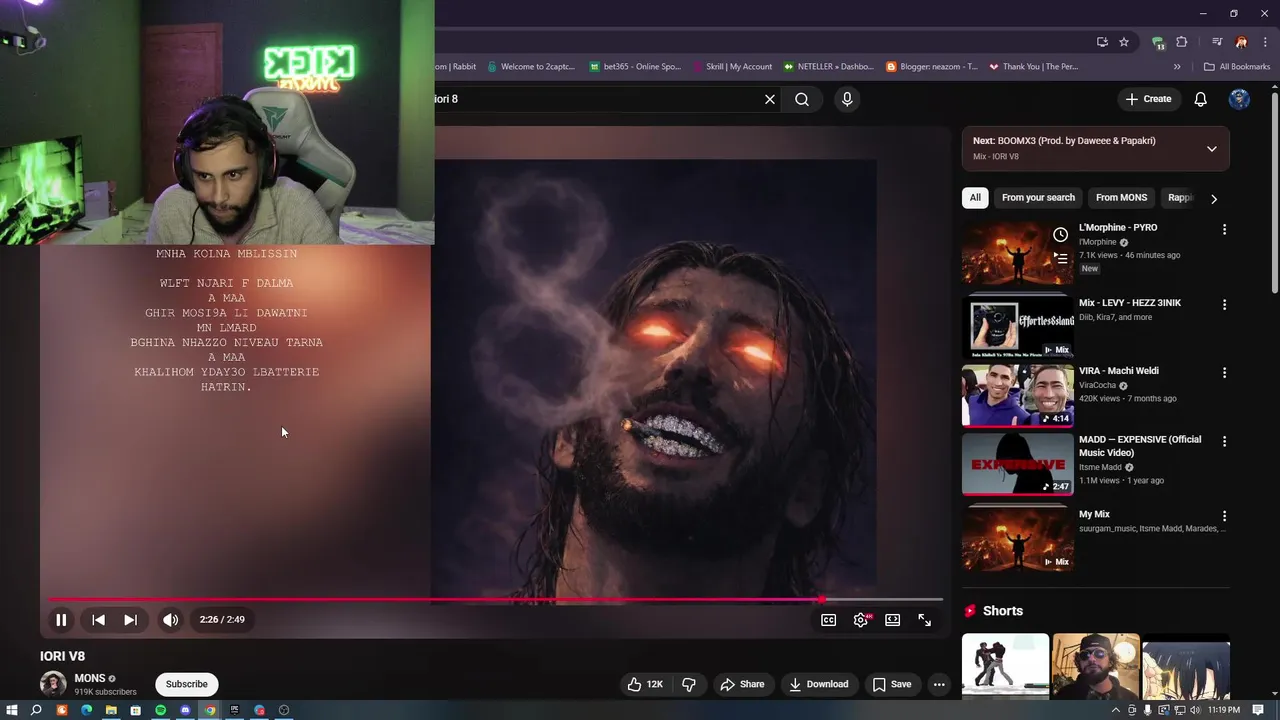Open YouTube notifications bell

1201,99
